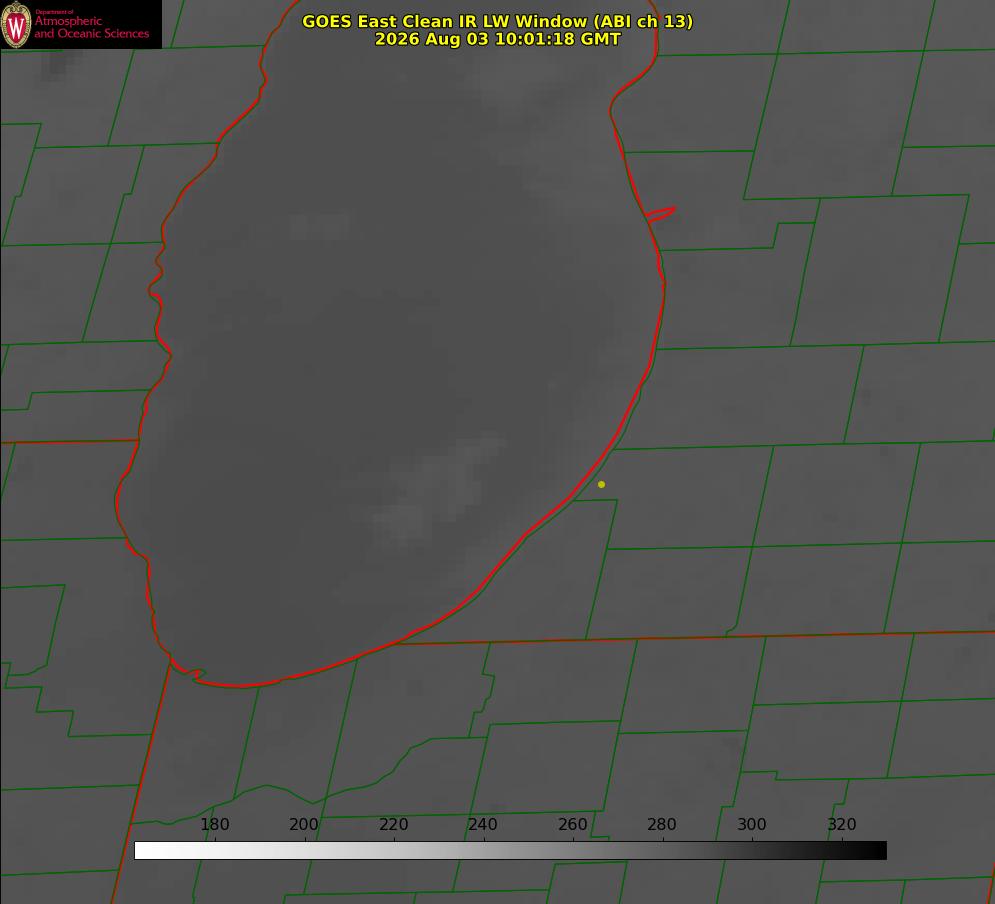The image size is (995, 904).
Task: Click the Atmospheric and Oceanic Sciences text
Action: pos(91,27)
